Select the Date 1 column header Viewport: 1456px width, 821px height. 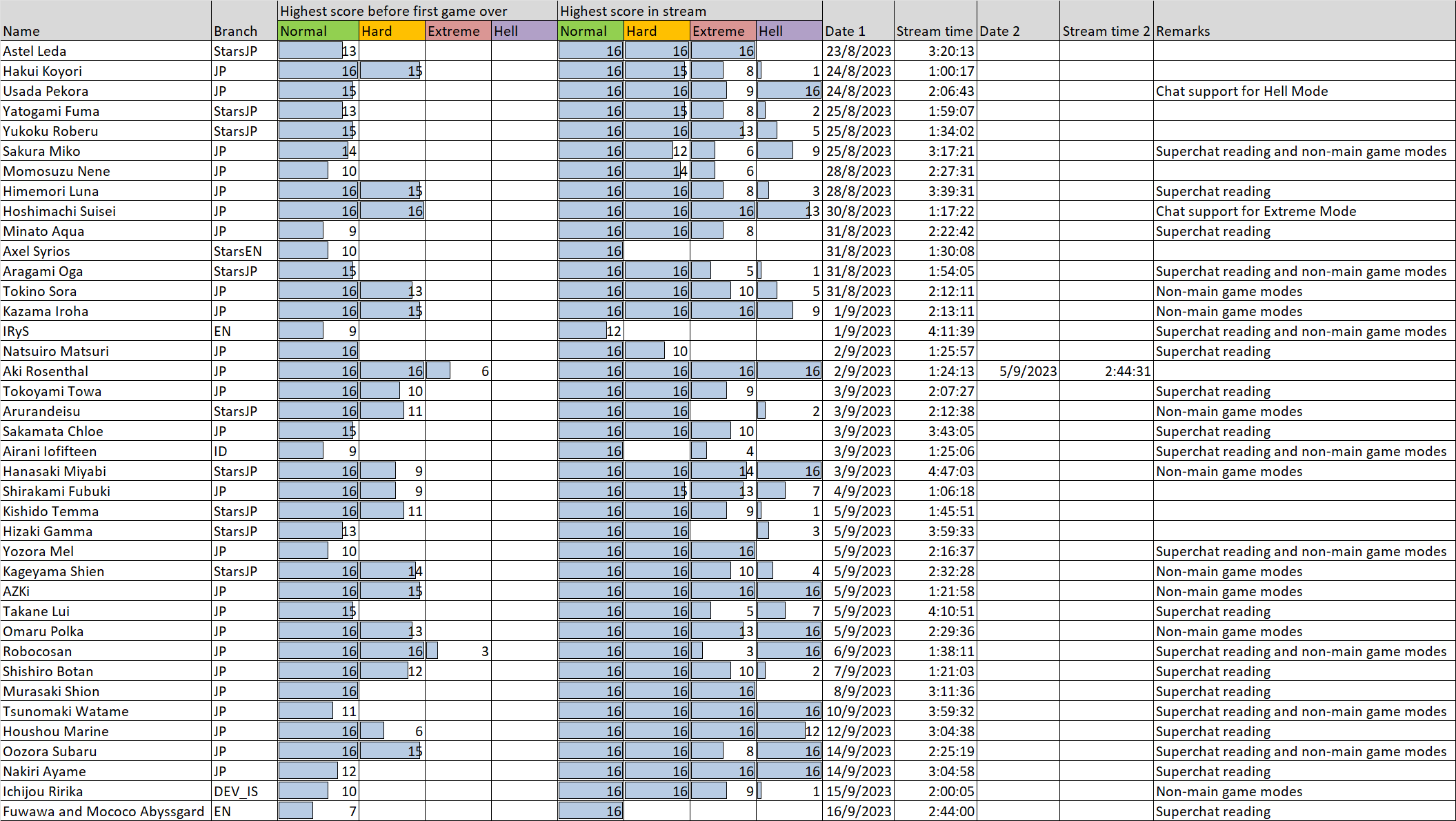(858, 31)
